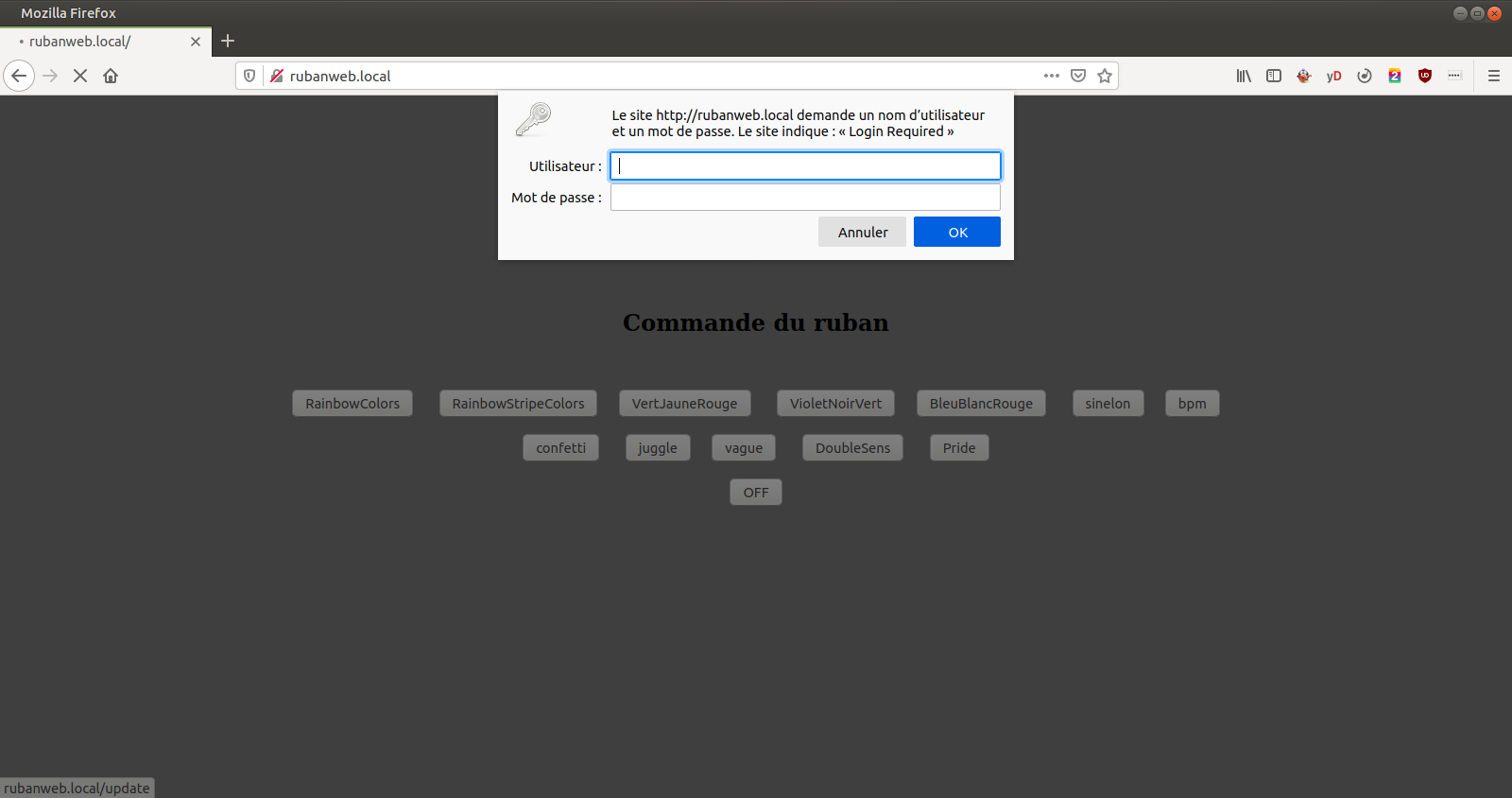This screenshot has height=798, width=1512.
Task: Click the Mot de passe field
Action: [x=805, y=198]
